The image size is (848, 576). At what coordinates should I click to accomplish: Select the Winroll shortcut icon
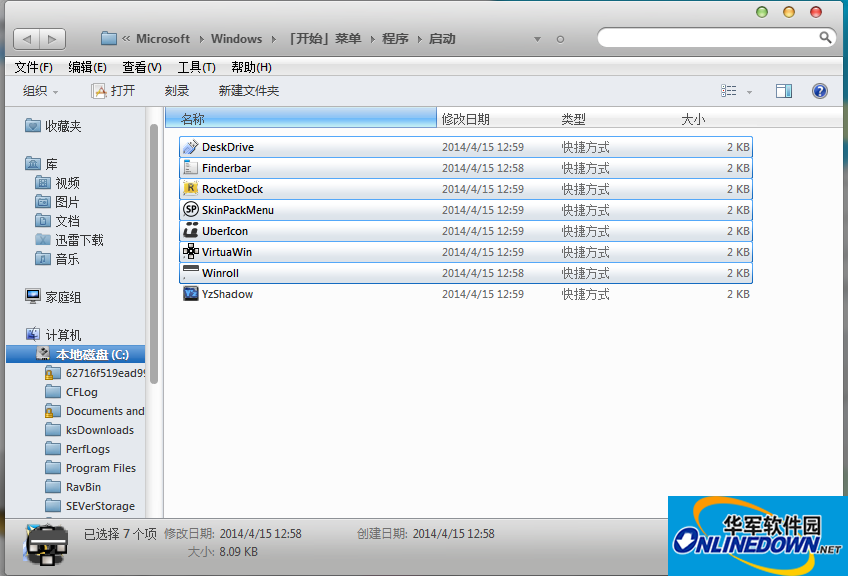tap(190, 272)
